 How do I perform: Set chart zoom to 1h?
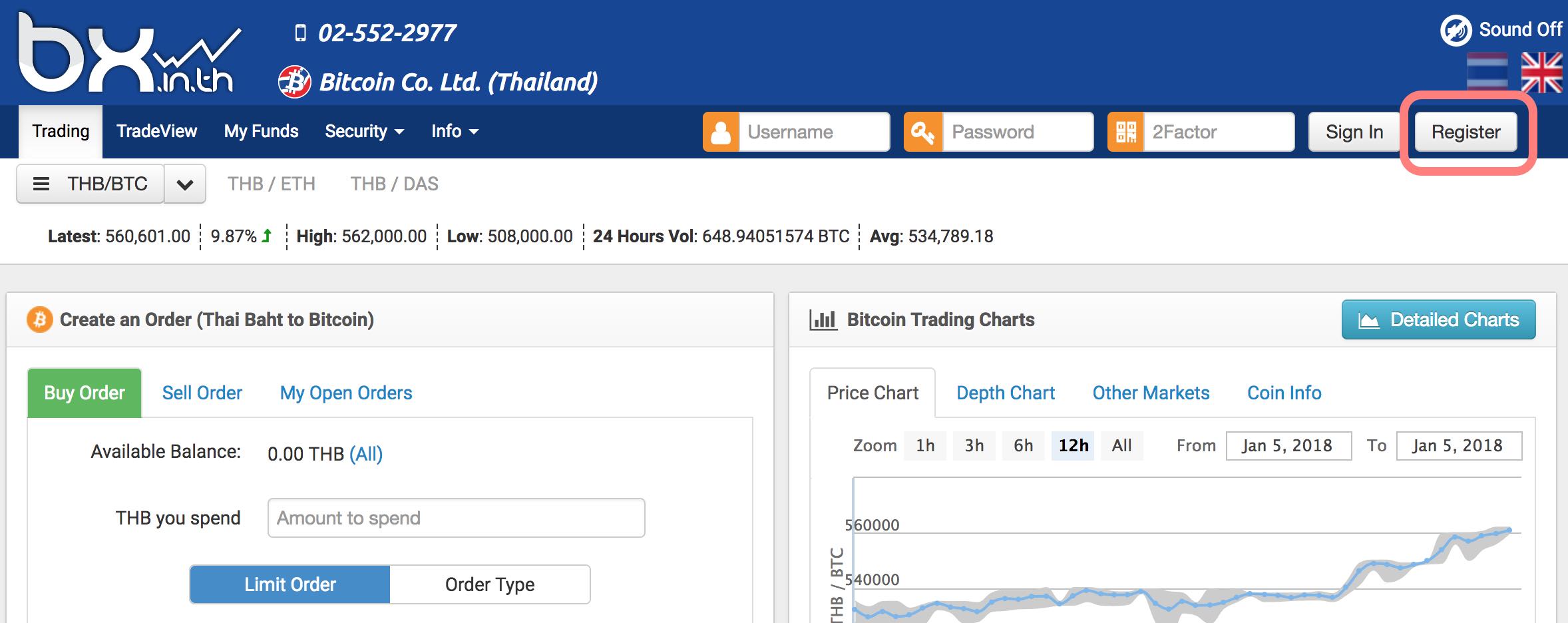coord(925,445)
